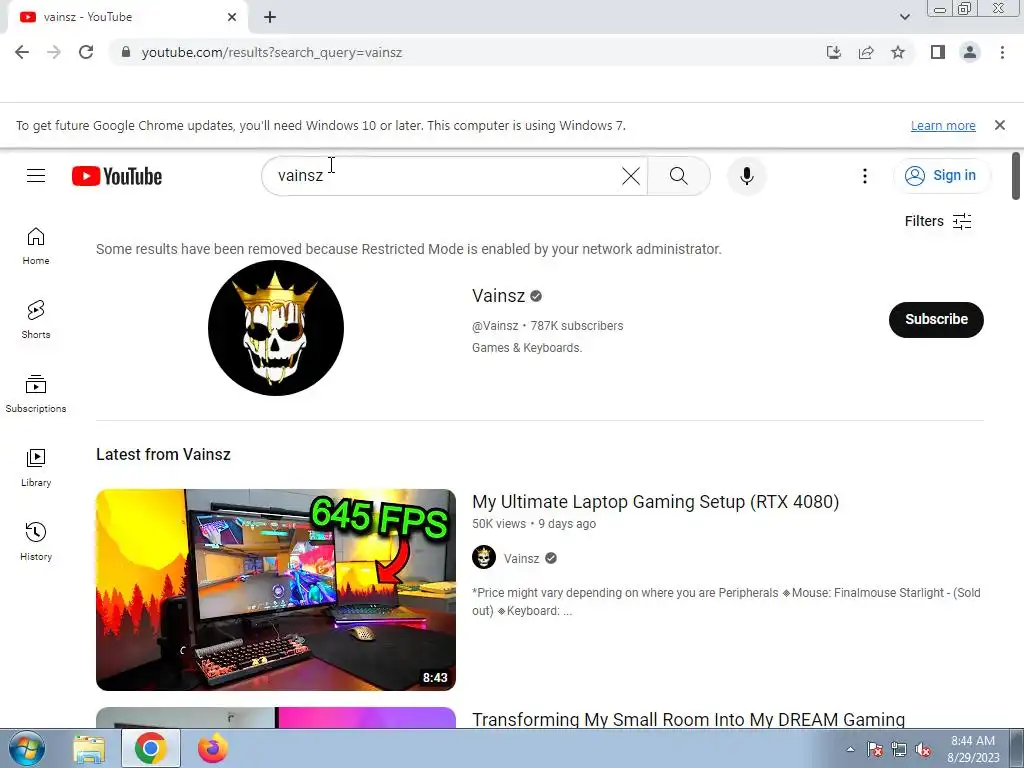Click the Learn more link in update bar

point(943,125)
